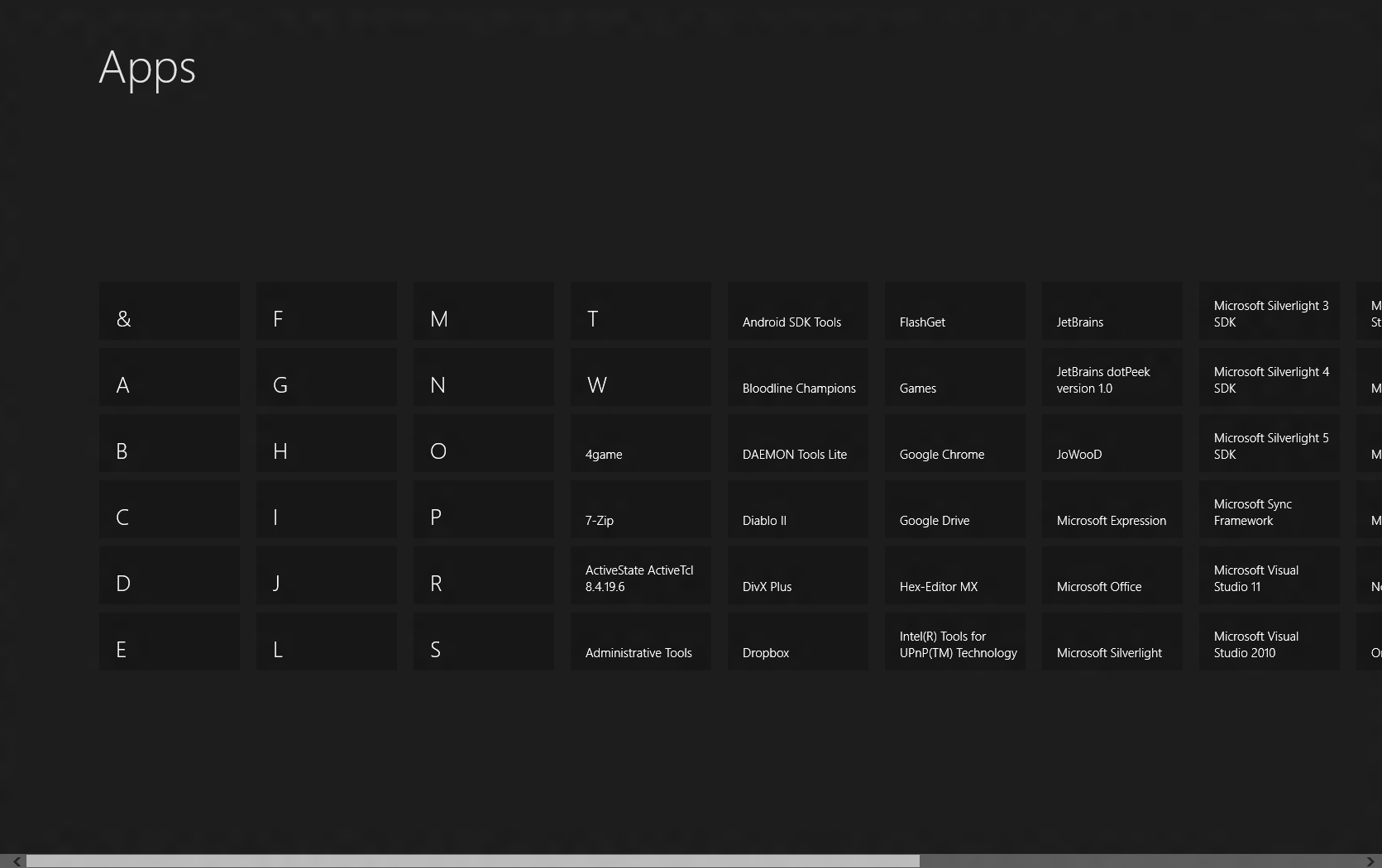This screenshot has height=868, width=1382.
Task: Select the letter G tile
Action: pos(327,377)
